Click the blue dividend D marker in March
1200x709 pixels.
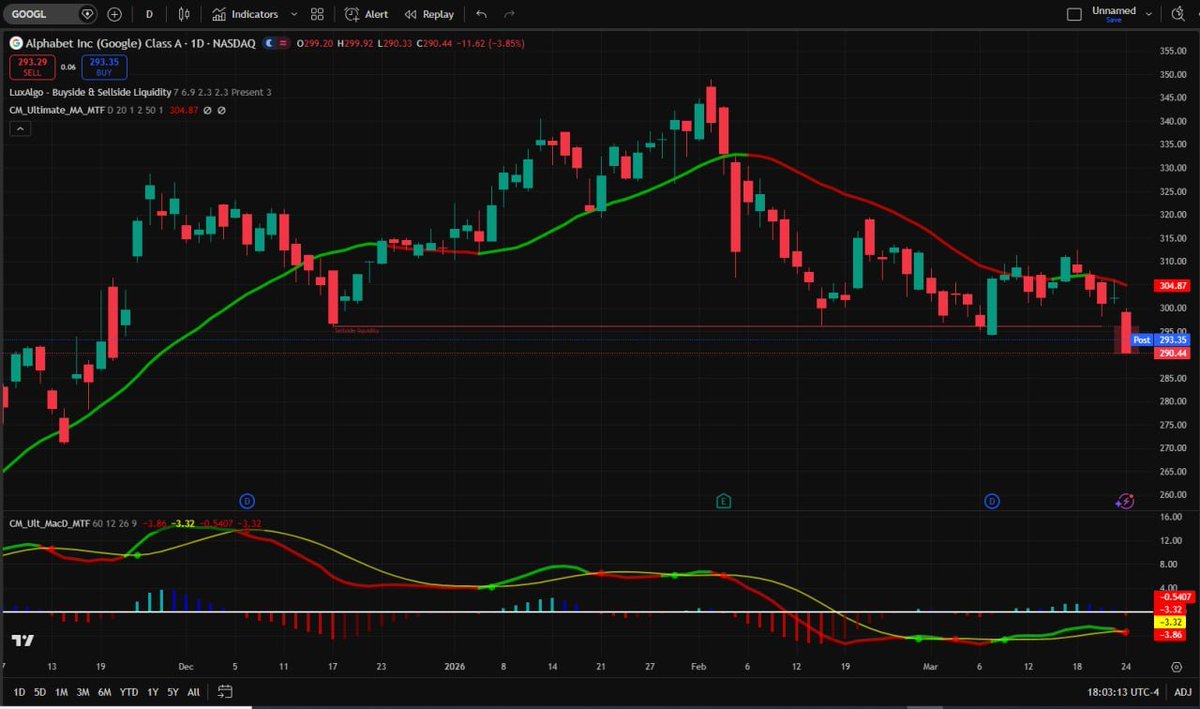point(992,500)
